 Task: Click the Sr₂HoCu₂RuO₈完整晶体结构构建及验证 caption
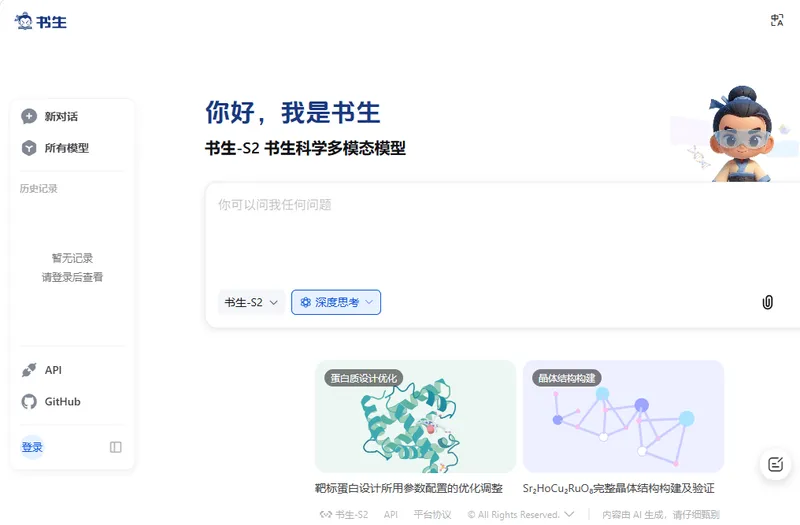(618, 488)
